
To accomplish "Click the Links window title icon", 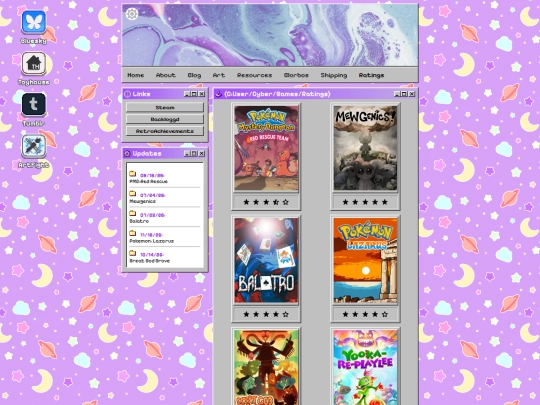I will pyautogui.click(x=127, y=94).
